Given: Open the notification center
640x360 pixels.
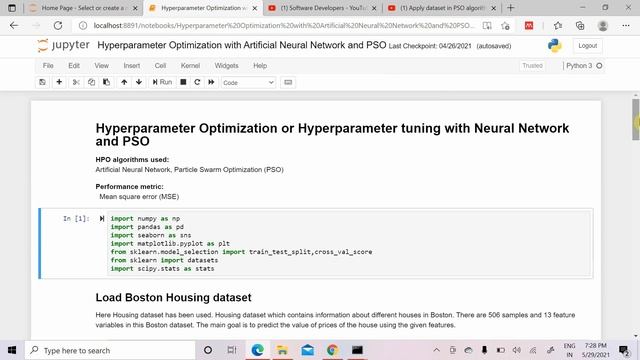Looking at the screenshot, I should click(x=624, y=350).
